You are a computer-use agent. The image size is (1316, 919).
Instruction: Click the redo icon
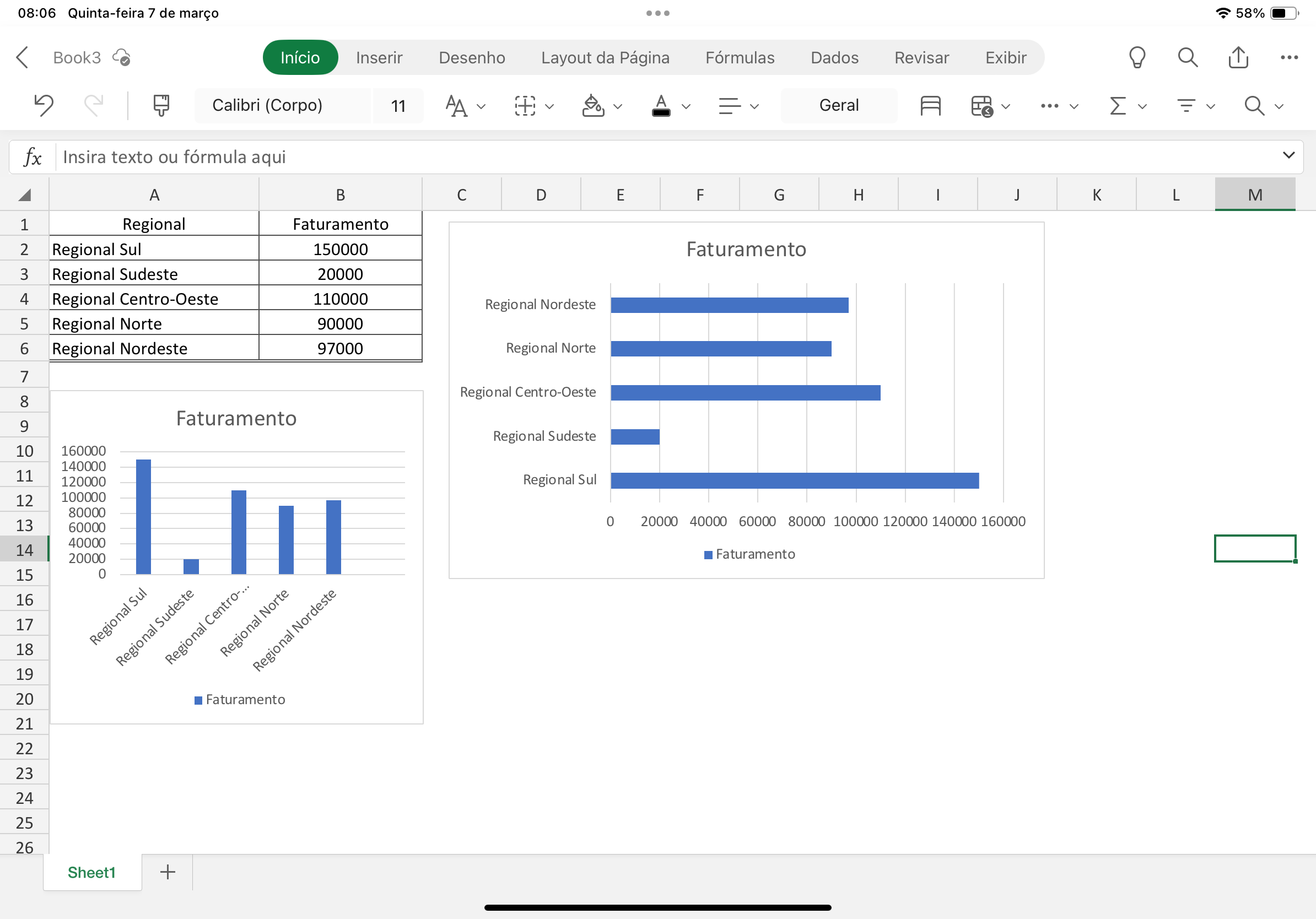pos(93,105)
